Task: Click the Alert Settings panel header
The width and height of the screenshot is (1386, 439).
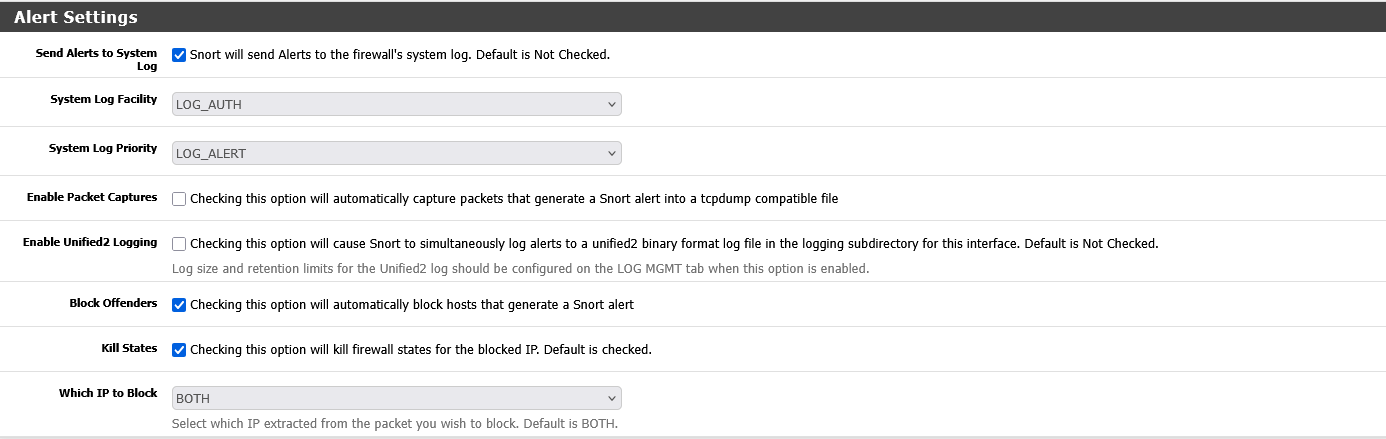Action: [76, 17]
